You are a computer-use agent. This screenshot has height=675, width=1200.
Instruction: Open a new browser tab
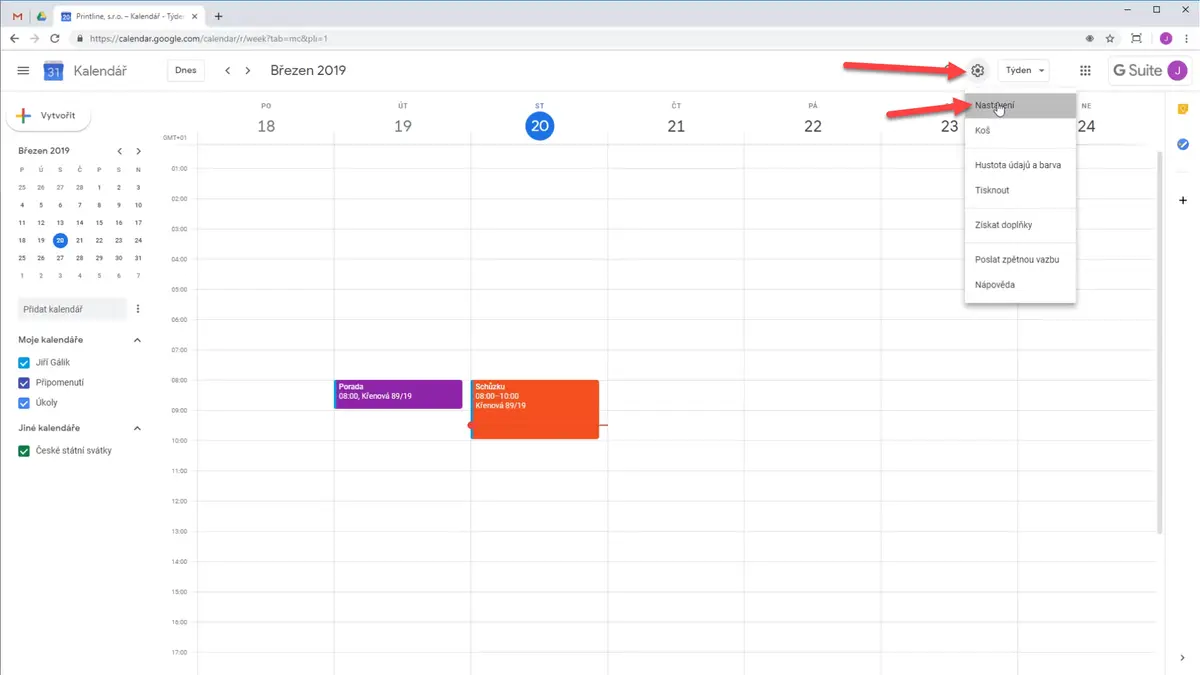pos(218,16)
